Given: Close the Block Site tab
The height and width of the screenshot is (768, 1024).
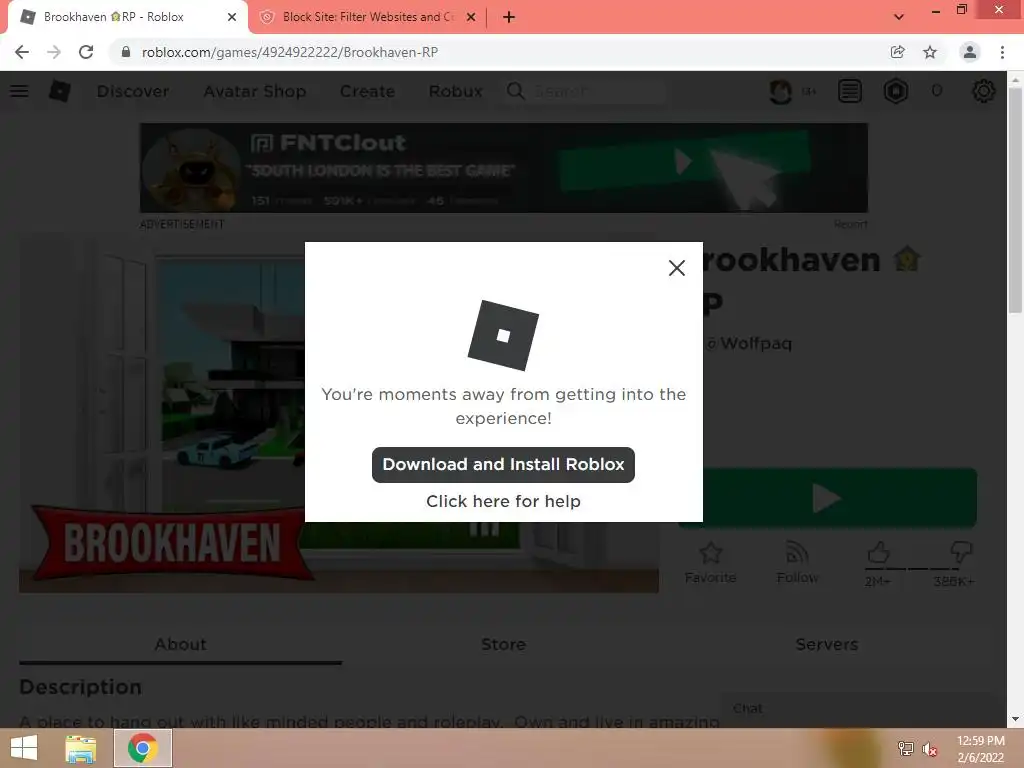Looking at the screenshot, I should pos(471,17).
